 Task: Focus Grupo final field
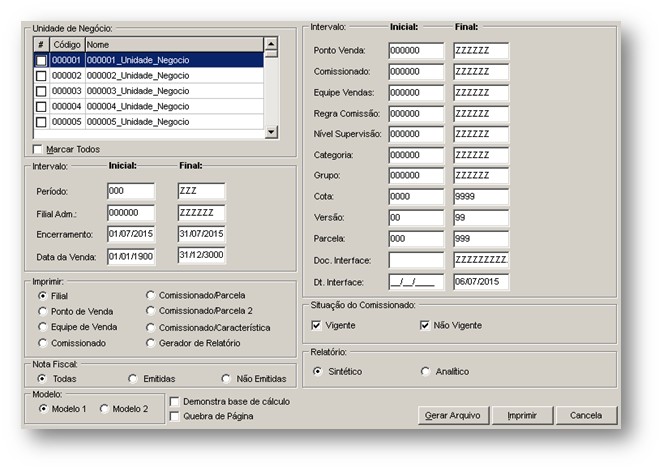[481, 175]
